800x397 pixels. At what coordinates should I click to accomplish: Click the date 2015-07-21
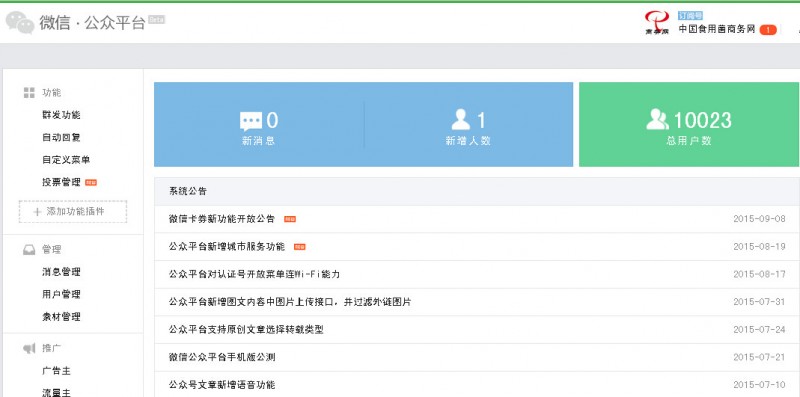point(759,357)
